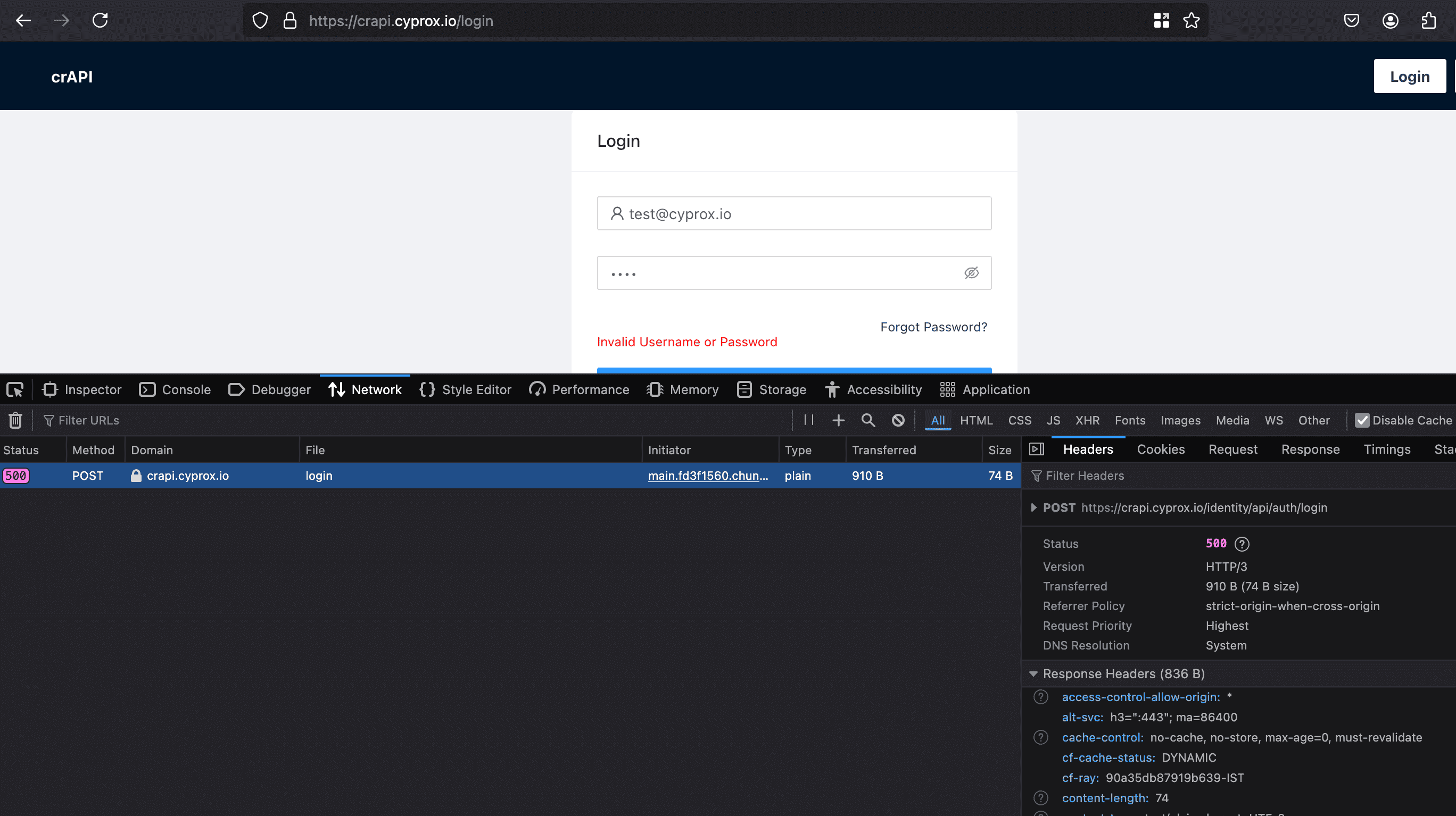The width and height of the screenshot is (1456, 816).
Task: Click the password input field
Action: (x=793, y=273)
